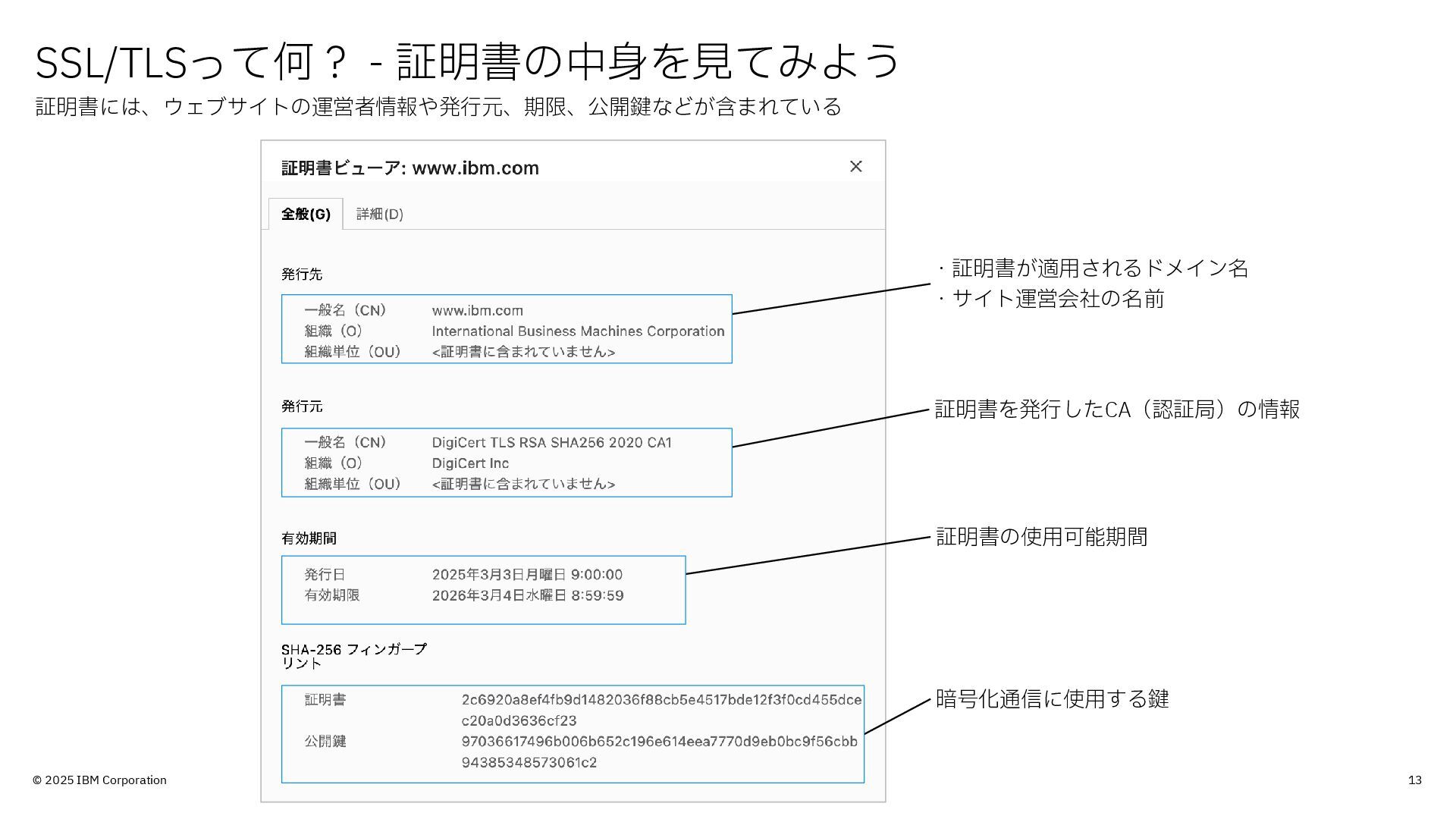Click annotation 証明書の使用可能期間

click(x=1041, y=537)
